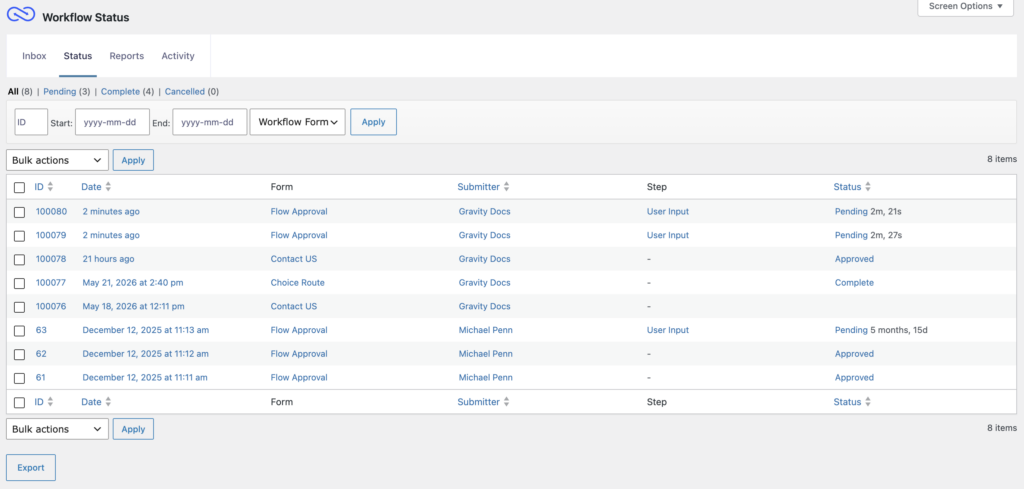
Task: Check the box for entry 62
Action: [20, 355]
